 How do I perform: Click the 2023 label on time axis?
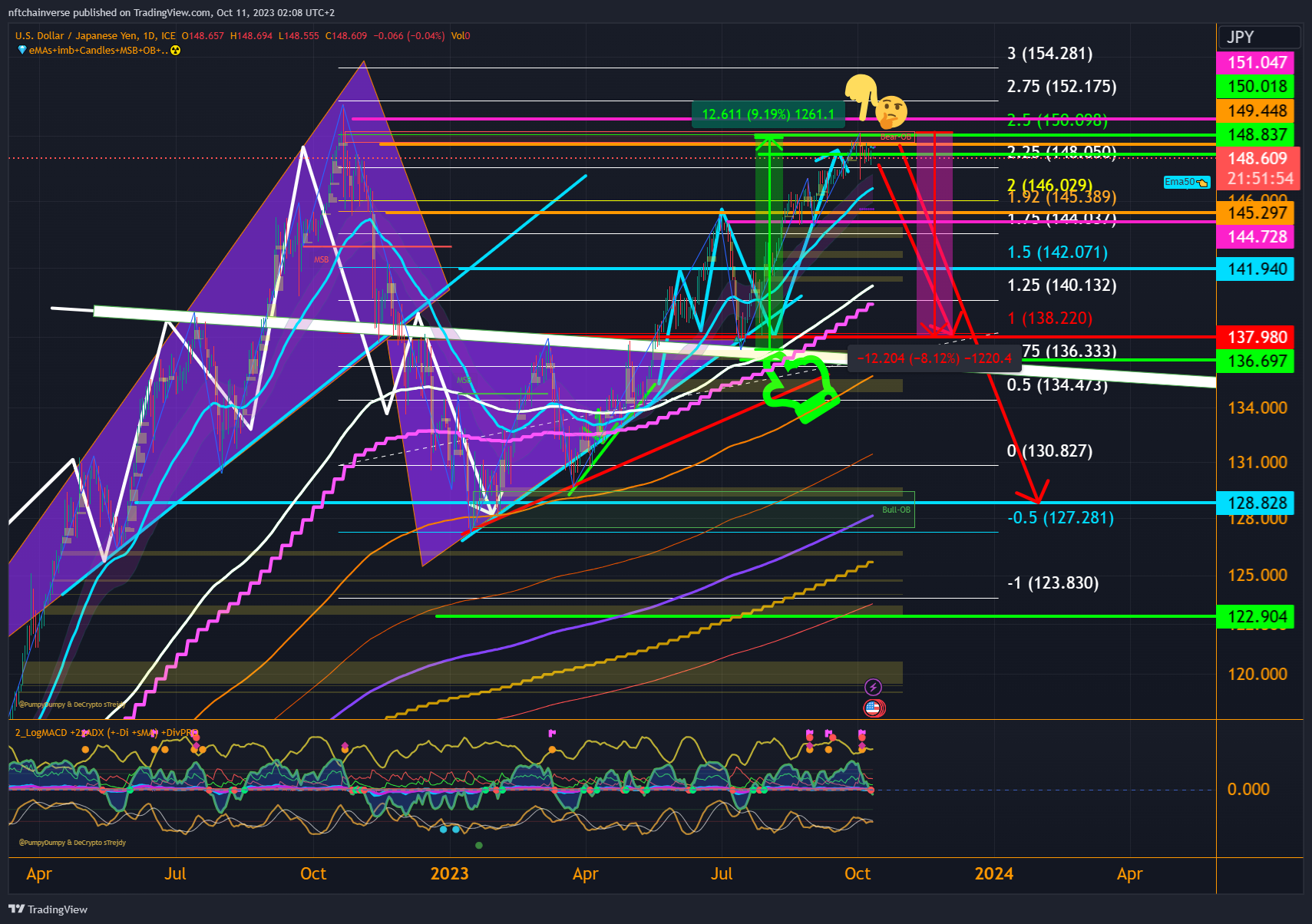pos(449,873)
